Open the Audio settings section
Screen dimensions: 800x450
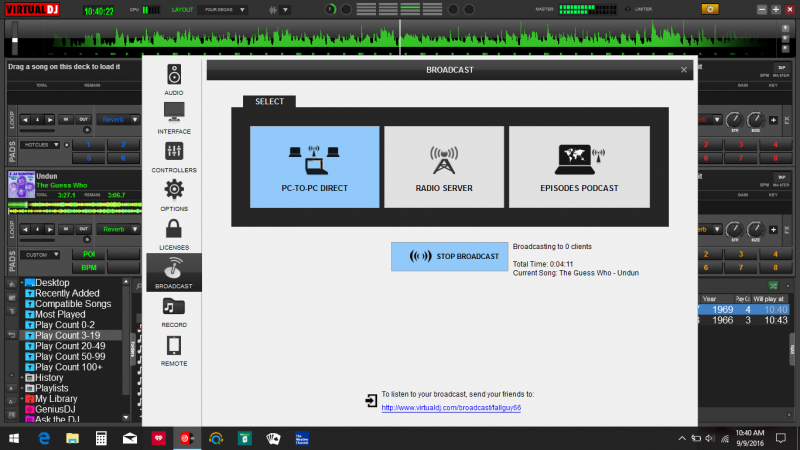point(173,78)
